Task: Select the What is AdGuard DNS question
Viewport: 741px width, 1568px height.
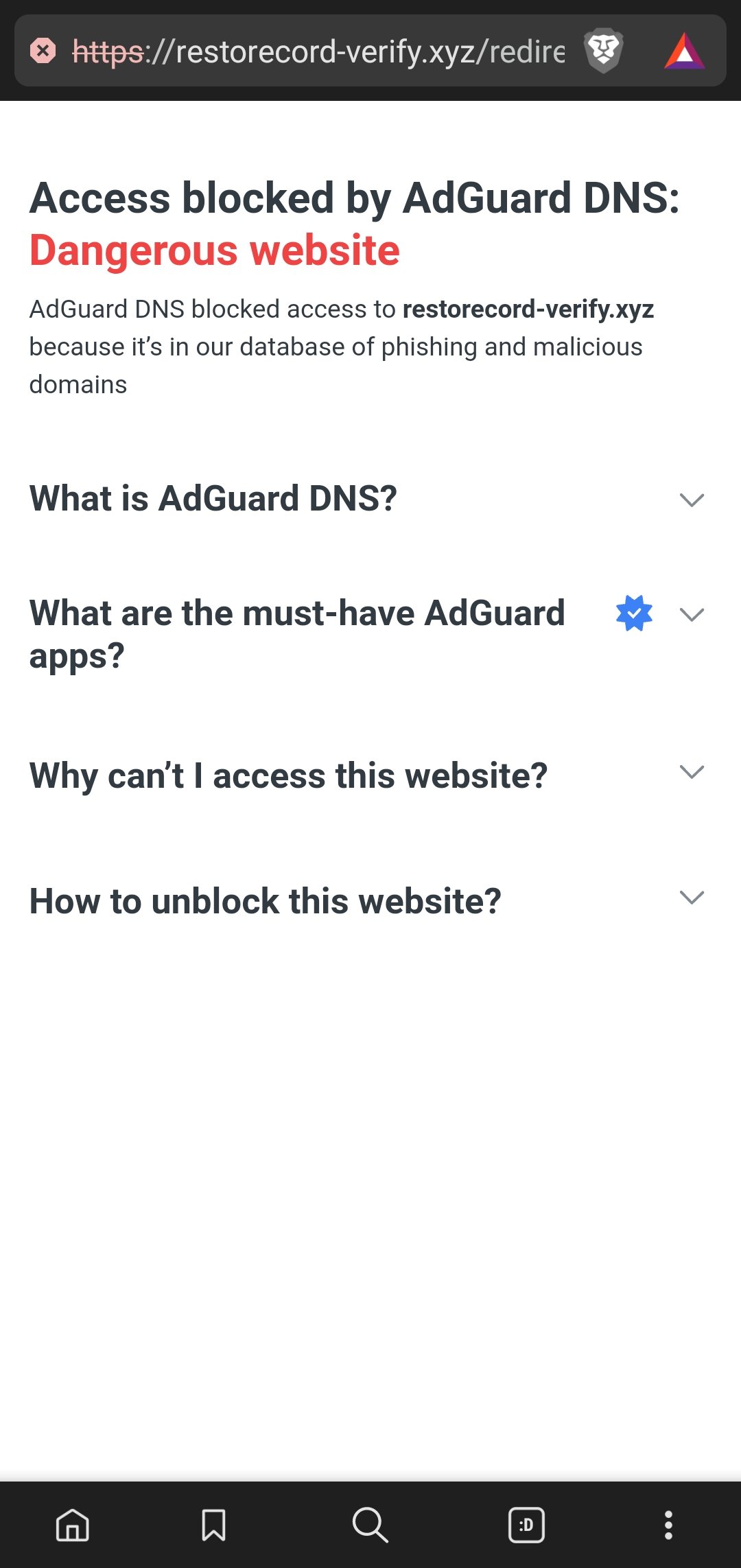Action: 213,499
